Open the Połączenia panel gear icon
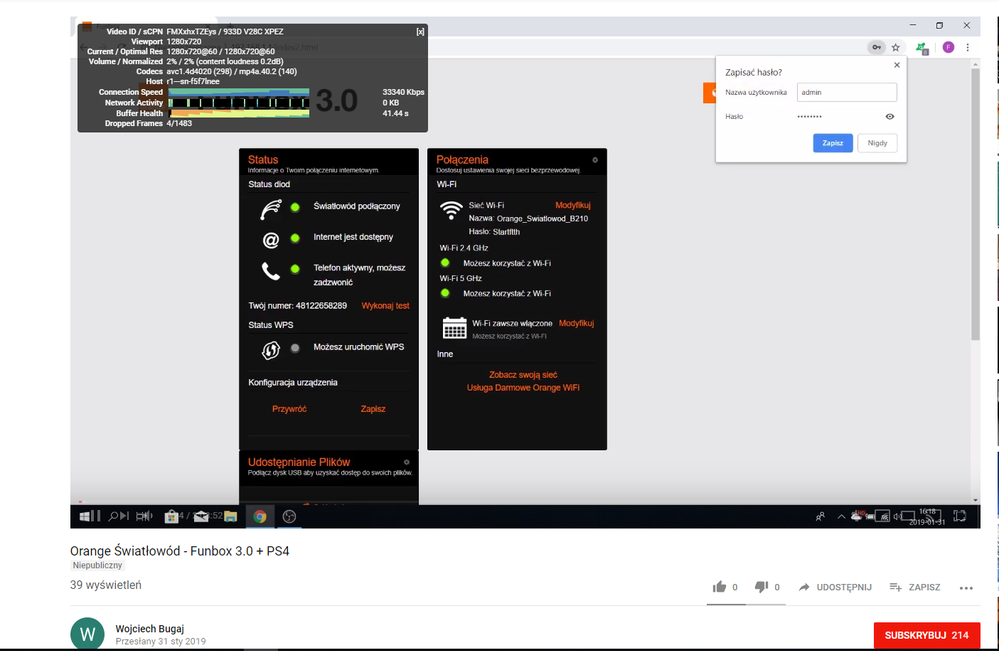 [x=595, y=160]
